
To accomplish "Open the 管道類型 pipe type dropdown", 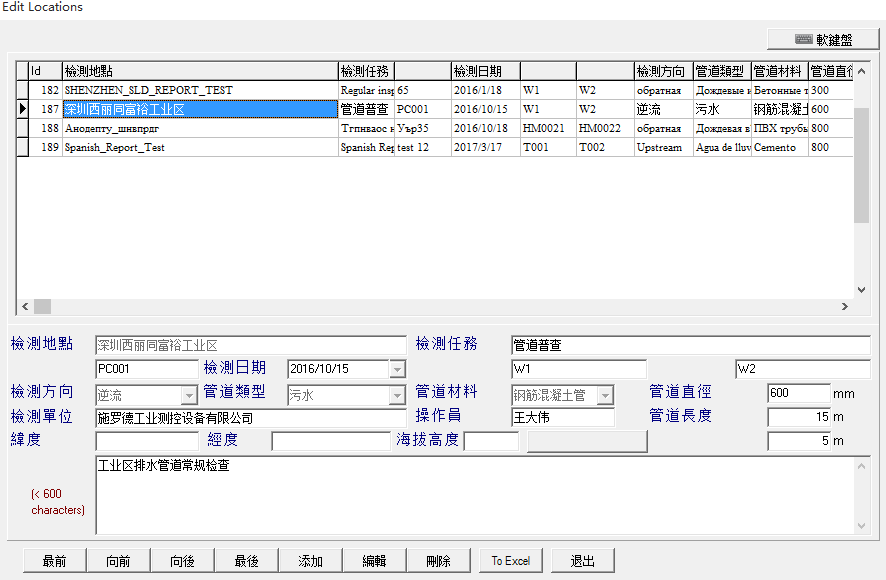I will 397,396.
